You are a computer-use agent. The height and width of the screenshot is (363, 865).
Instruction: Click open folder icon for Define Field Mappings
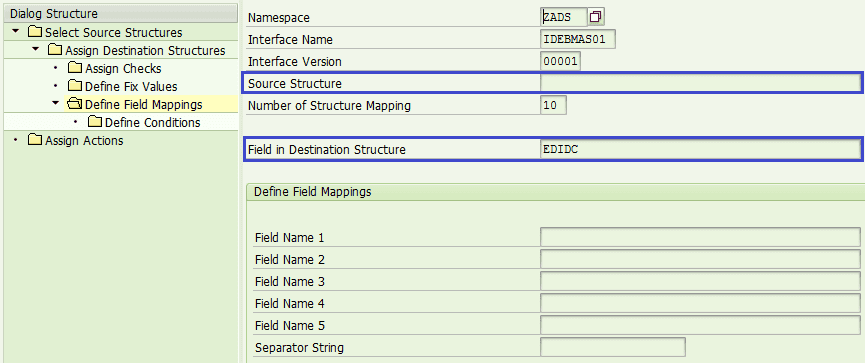(74, 104)
